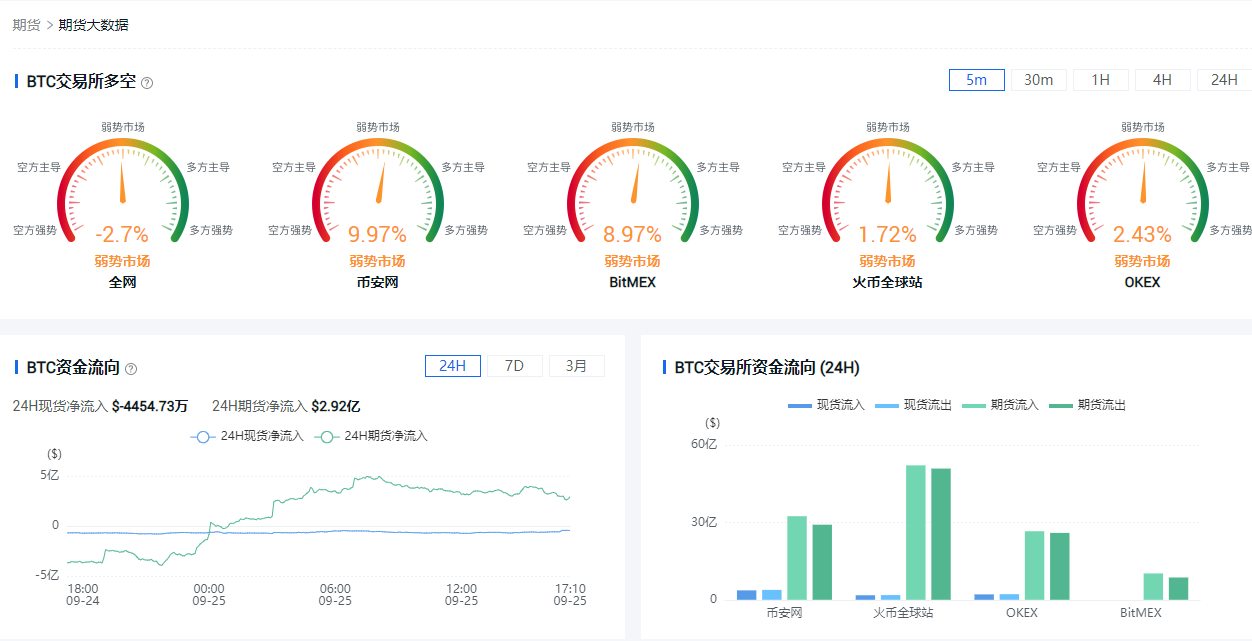Switch to the 4H interval
Image resolution: width=1252 pixels, height=641 pixels.
point(1163,80)
